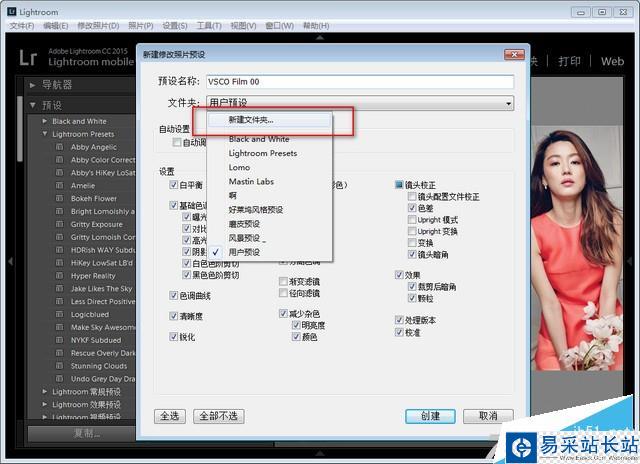The image size is (640, 464).
Task: Choose 新建文件夹... from the folder list
Action: point(269,120)
